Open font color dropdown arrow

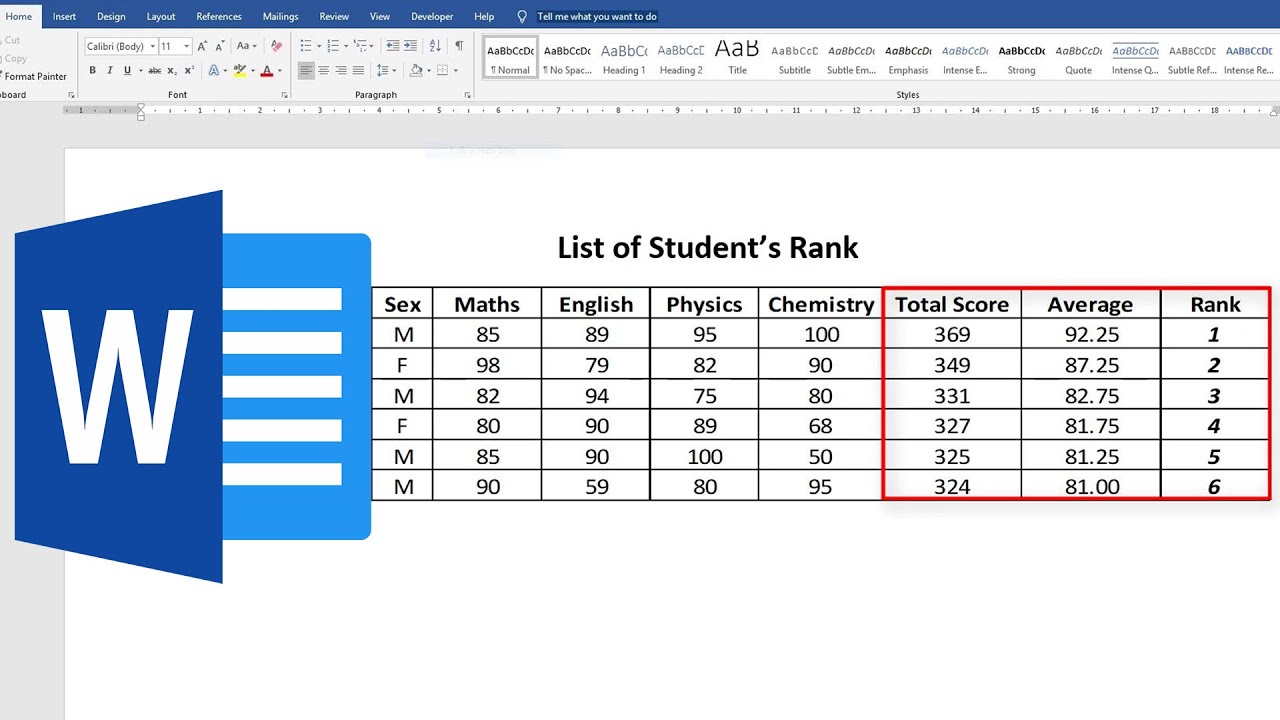[x=279, y=71]
